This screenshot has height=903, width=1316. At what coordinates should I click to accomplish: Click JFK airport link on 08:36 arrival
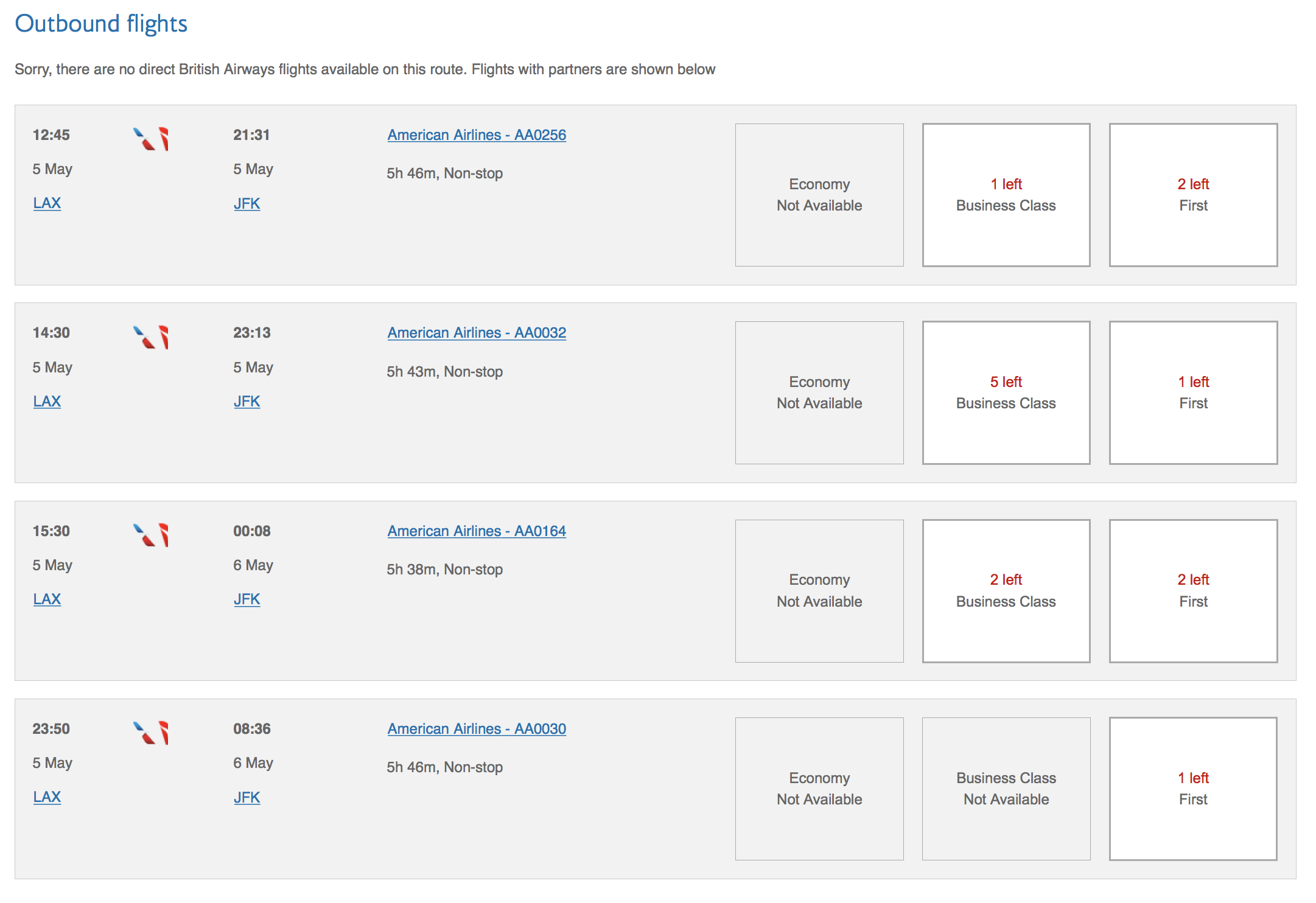pos(247,798)
